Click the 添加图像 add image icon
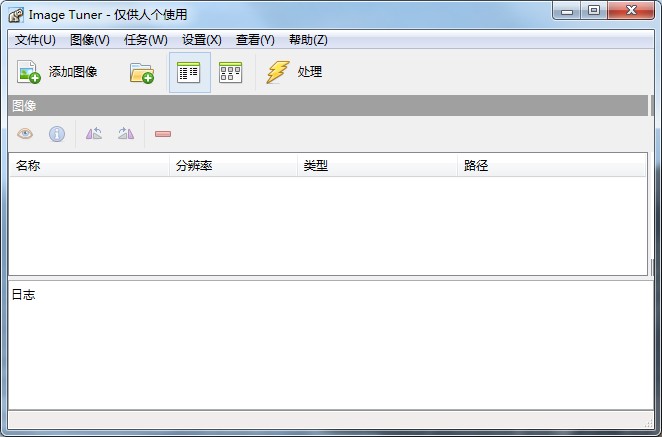 pos(29,72)
